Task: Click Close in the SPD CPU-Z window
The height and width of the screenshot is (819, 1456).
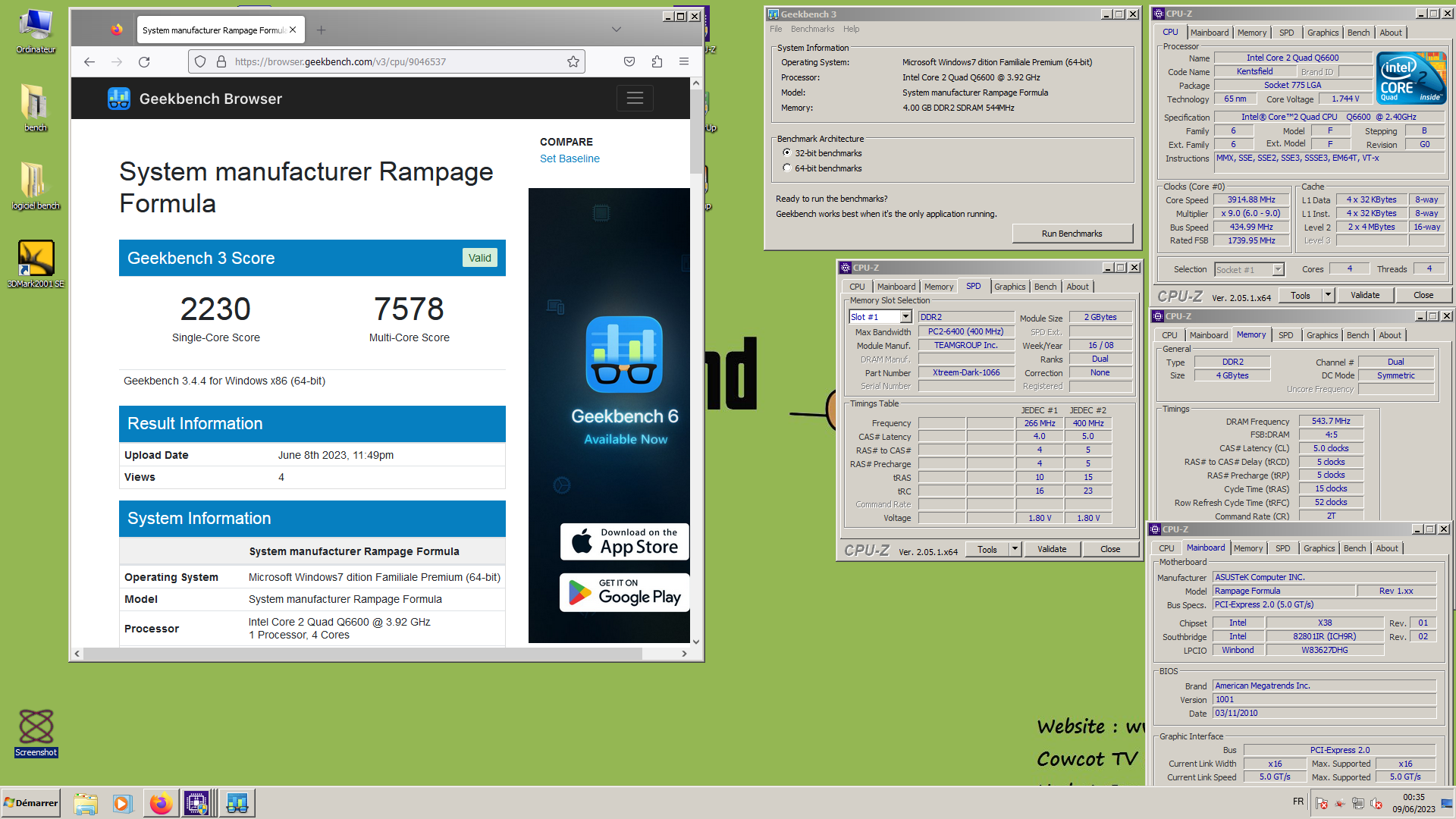Action: [x=1110, y=549]
